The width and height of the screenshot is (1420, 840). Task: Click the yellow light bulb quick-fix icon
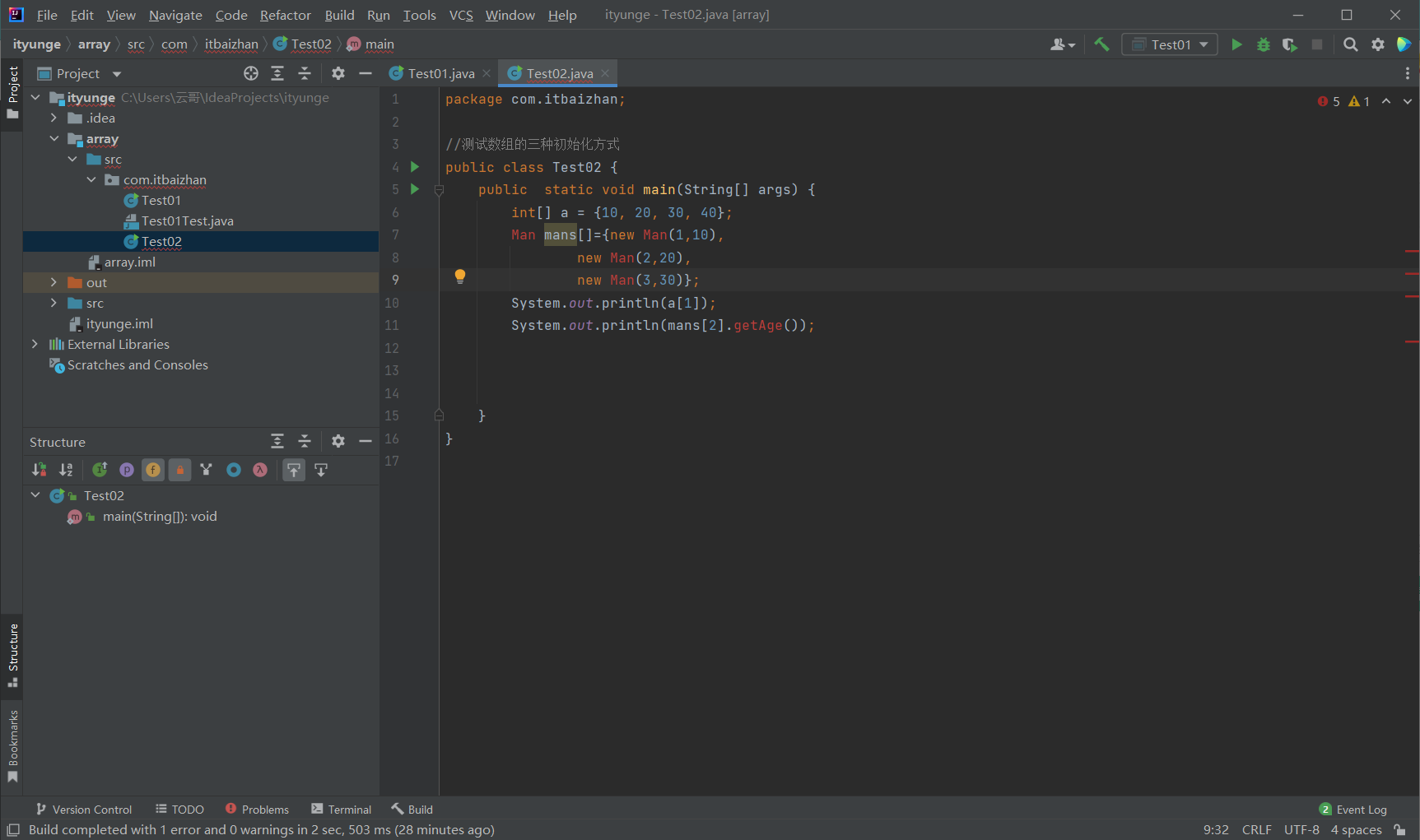pos(460,277)
